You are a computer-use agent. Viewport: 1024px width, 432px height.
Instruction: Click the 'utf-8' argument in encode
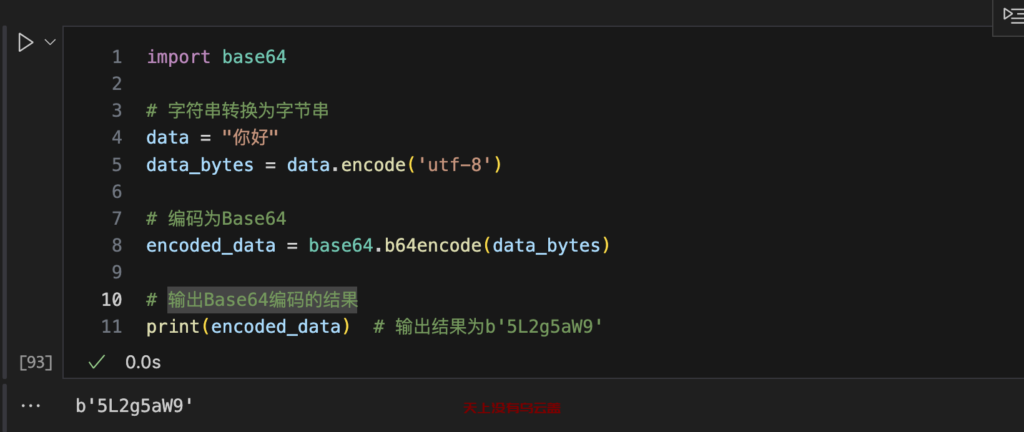click(x=456, y=165)
